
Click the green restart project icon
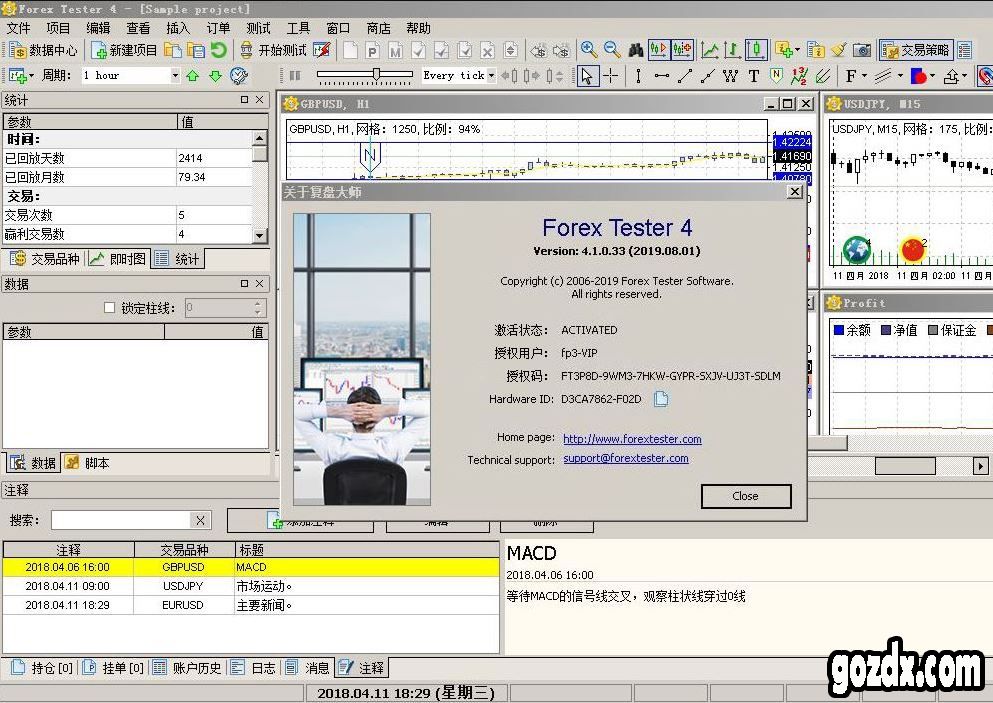pyautogui.click(x=218, y=50)
